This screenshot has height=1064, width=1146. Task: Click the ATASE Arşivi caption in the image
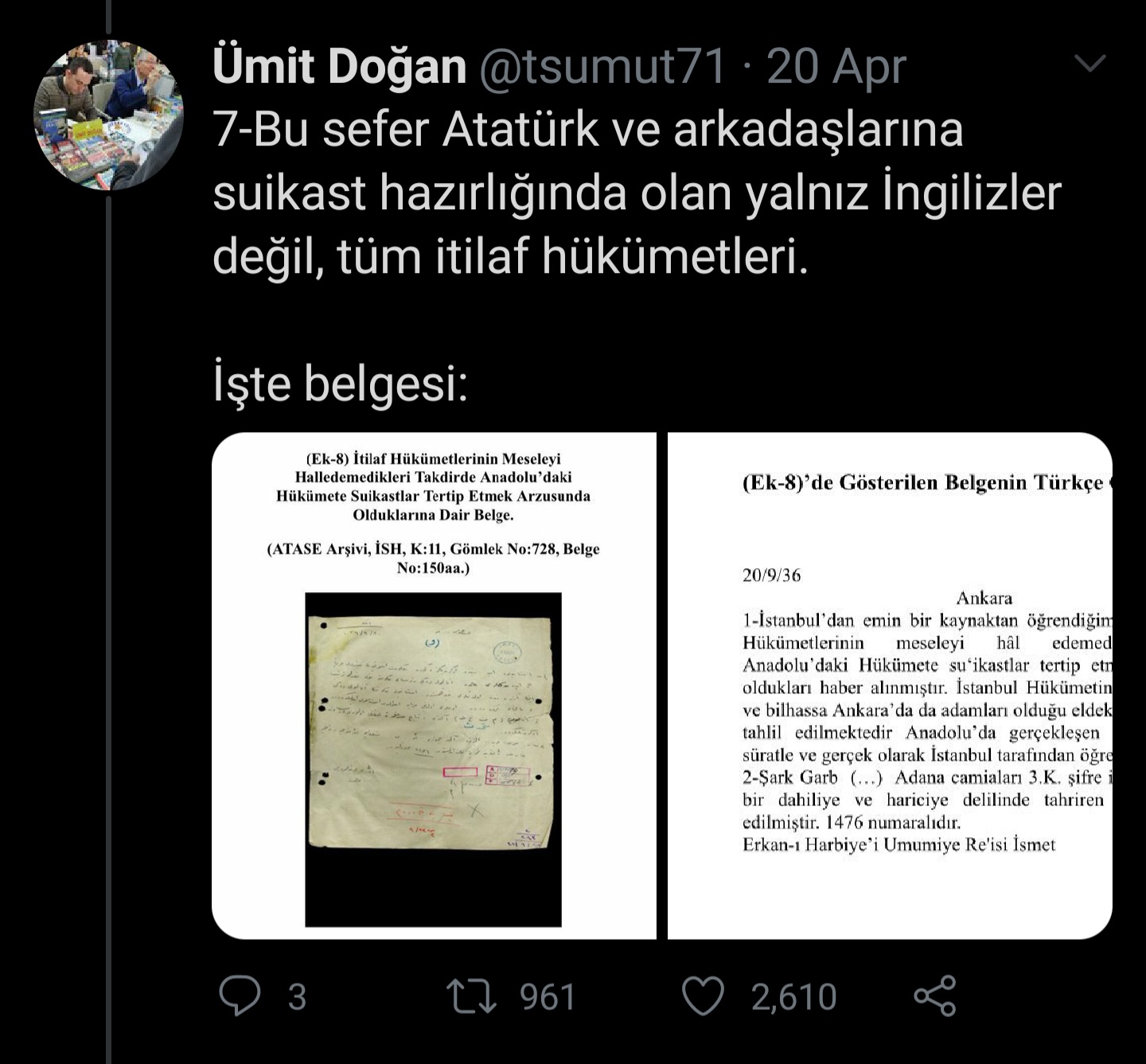tap(434, 559)
